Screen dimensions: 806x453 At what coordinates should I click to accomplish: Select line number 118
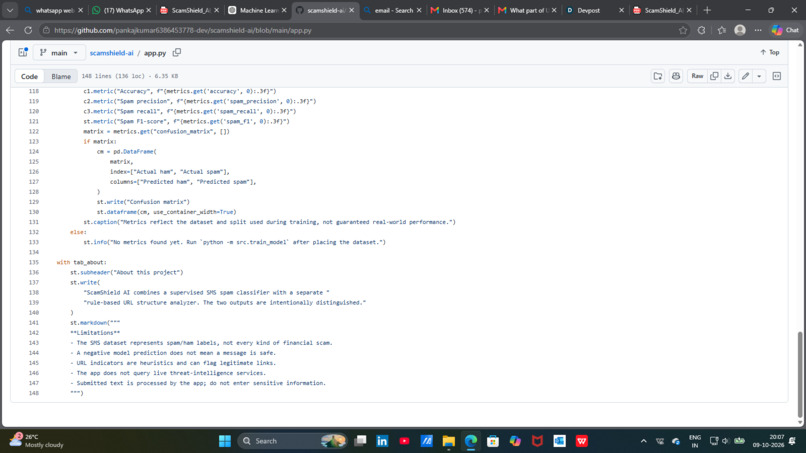pos(34,91)
